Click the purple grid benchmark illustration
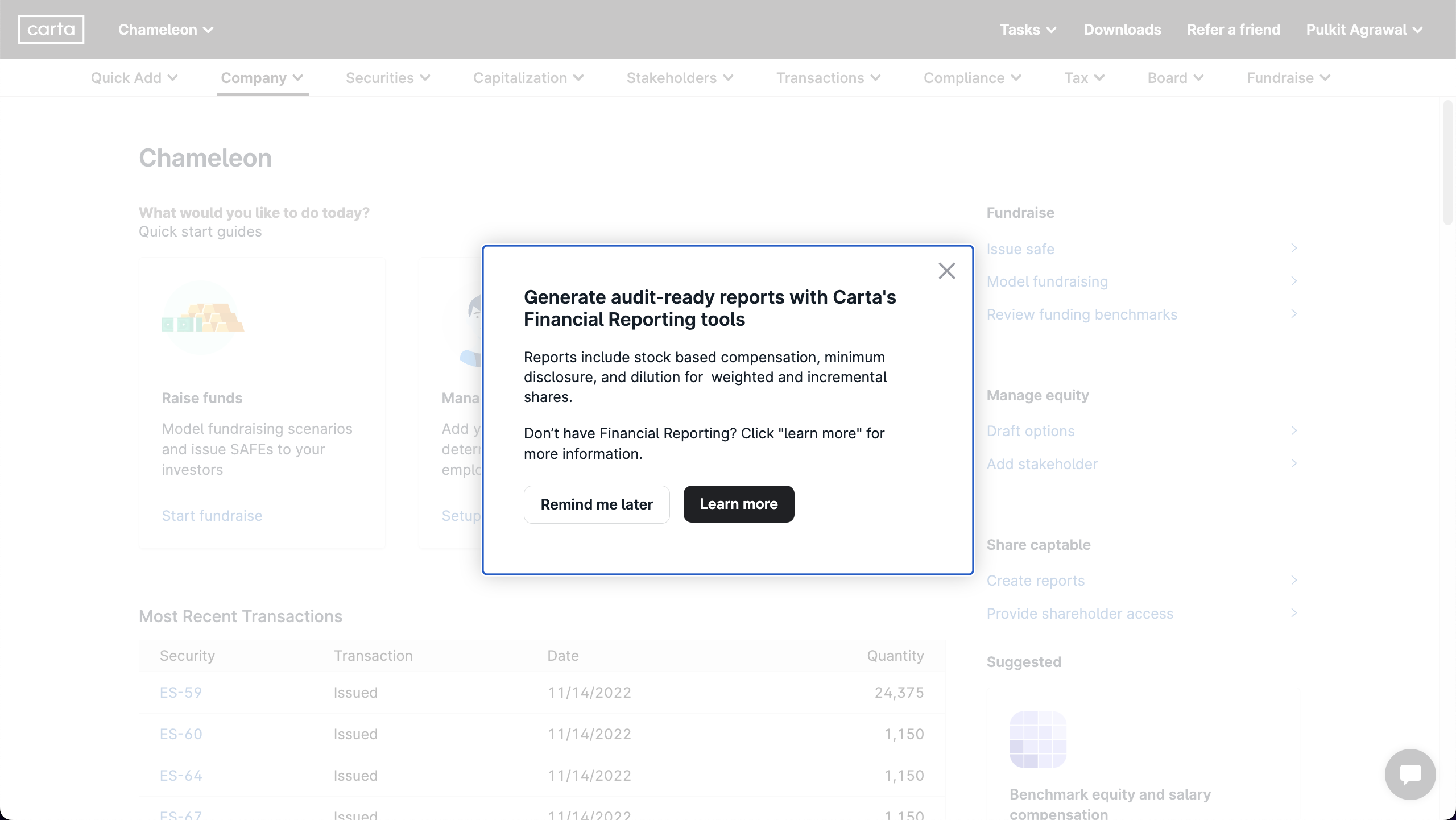The height and width of the screenshot is (820, 1456). [x=1038, y=739]
